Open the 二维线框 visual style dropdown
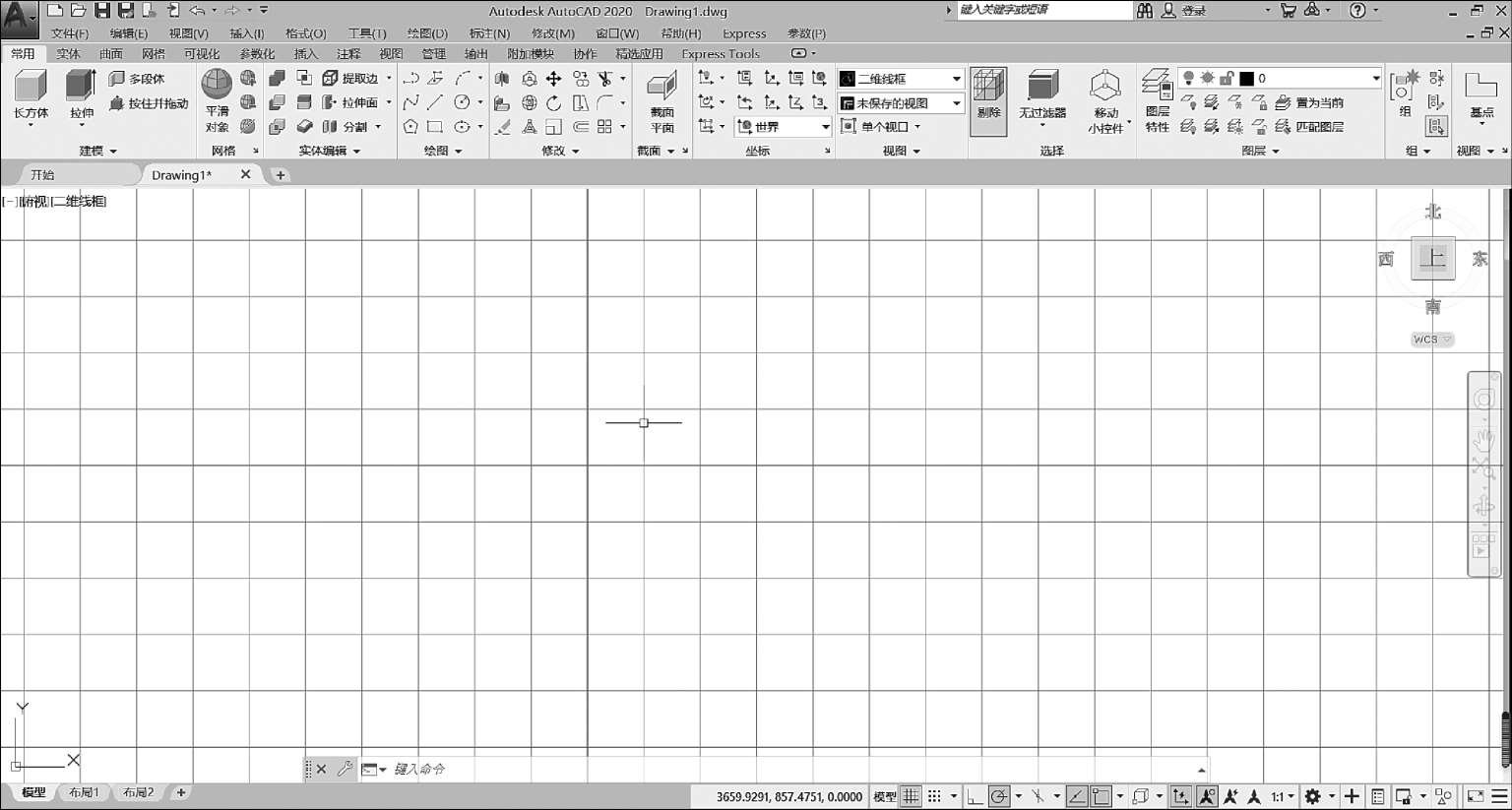 coord(901,79)
